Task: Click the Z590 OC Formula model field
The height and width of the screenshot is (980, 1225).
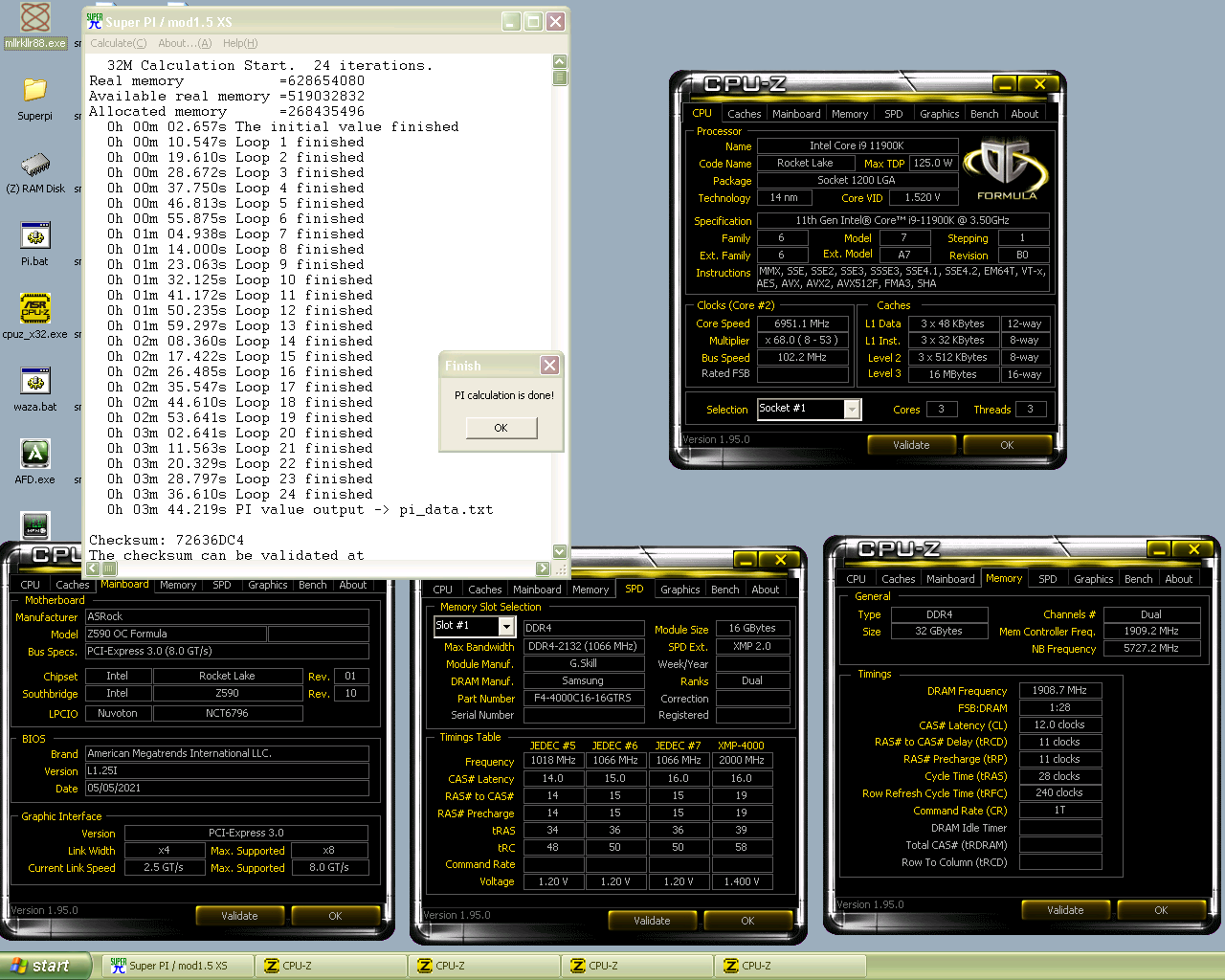Action: point(175,634)
